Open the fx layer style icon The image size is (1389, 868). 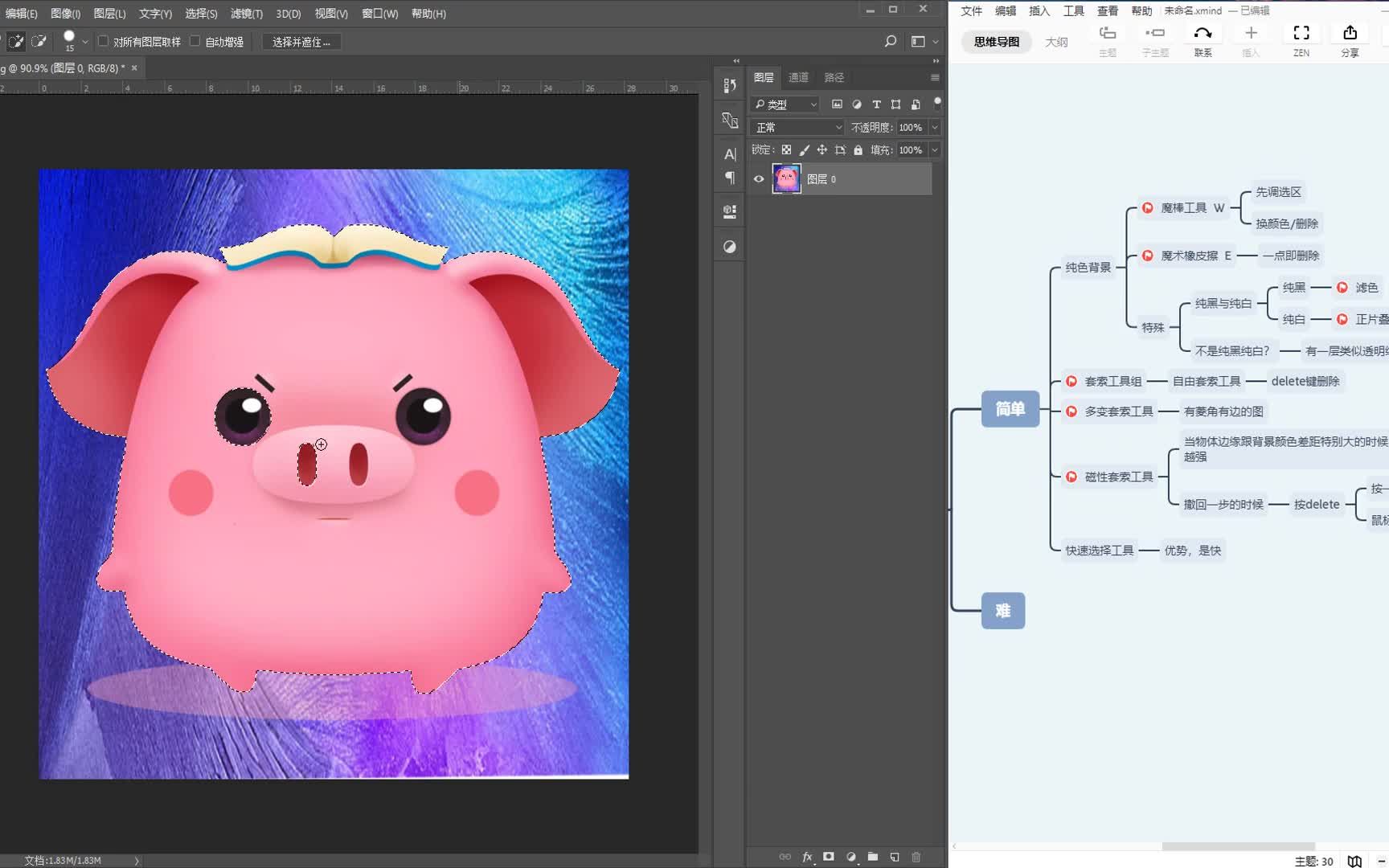tap(807, 857)
